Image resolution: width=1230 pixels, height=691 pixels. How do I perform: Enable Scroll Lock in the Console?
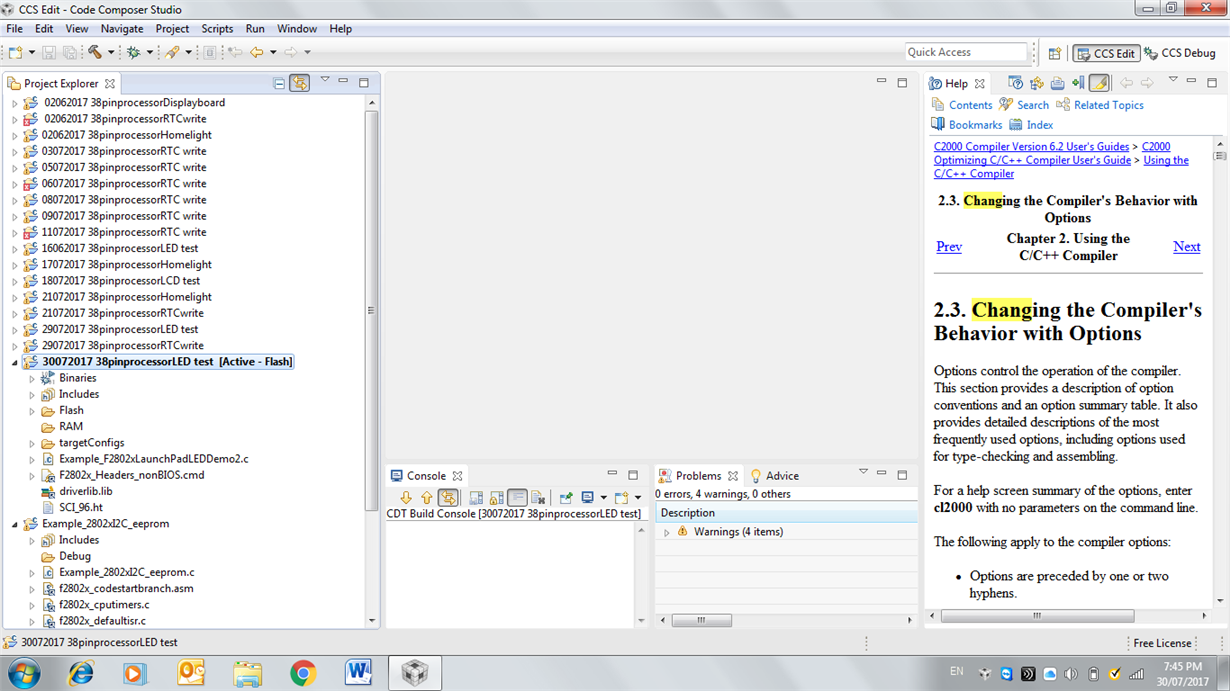496,497
